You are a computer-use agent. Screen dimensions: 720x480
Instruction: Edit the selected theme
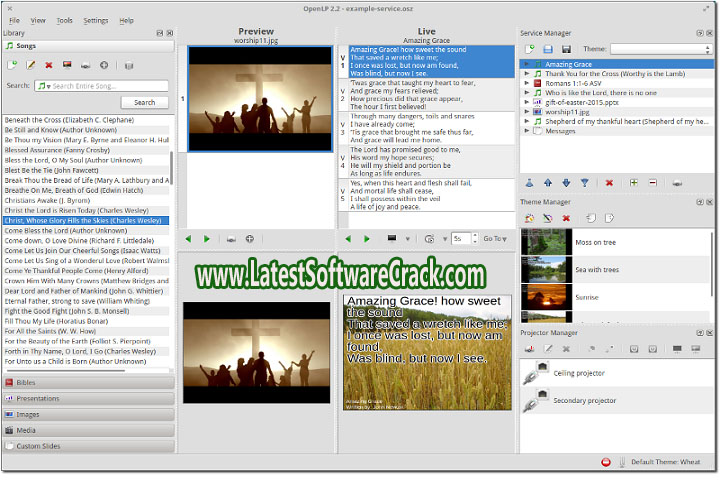point(548,218)
